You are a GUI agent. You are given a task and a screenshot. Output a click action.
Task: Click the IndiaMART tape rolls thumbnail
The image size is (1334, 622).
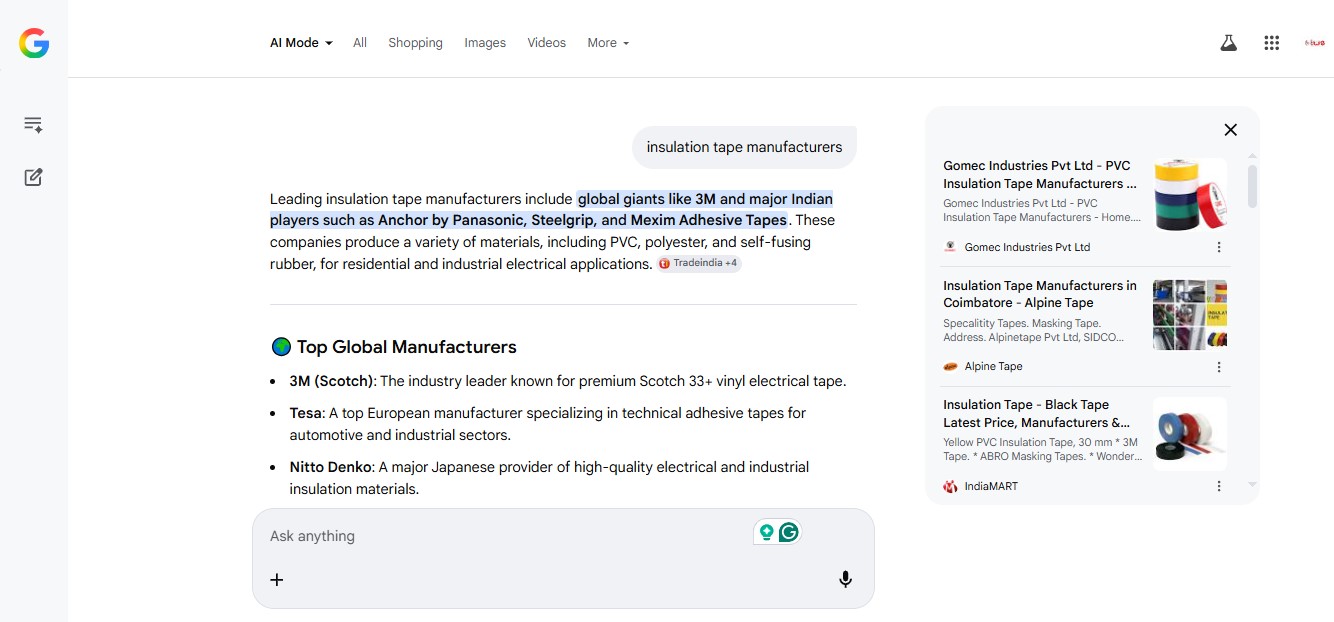pyautogui.click(x=1190, y=434)
